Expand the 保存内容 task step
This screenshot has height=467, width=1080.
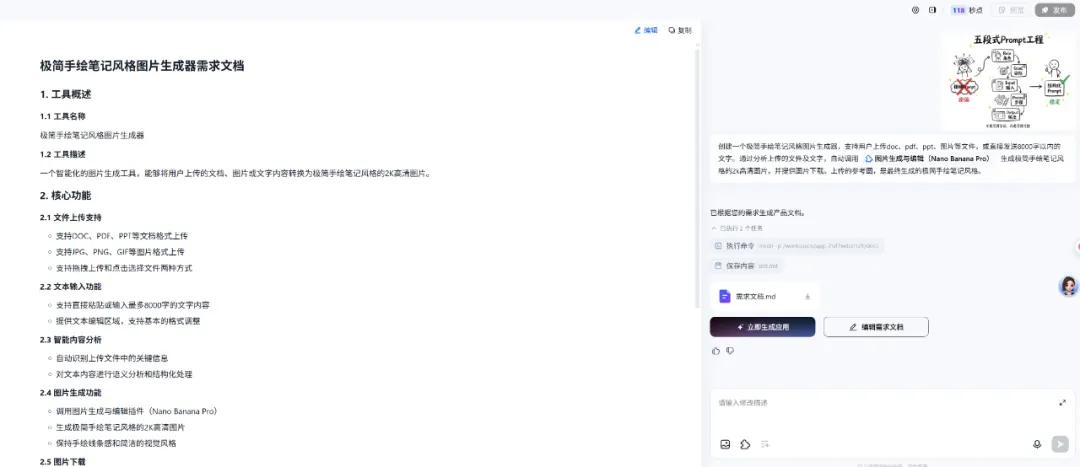click(739, 266)
